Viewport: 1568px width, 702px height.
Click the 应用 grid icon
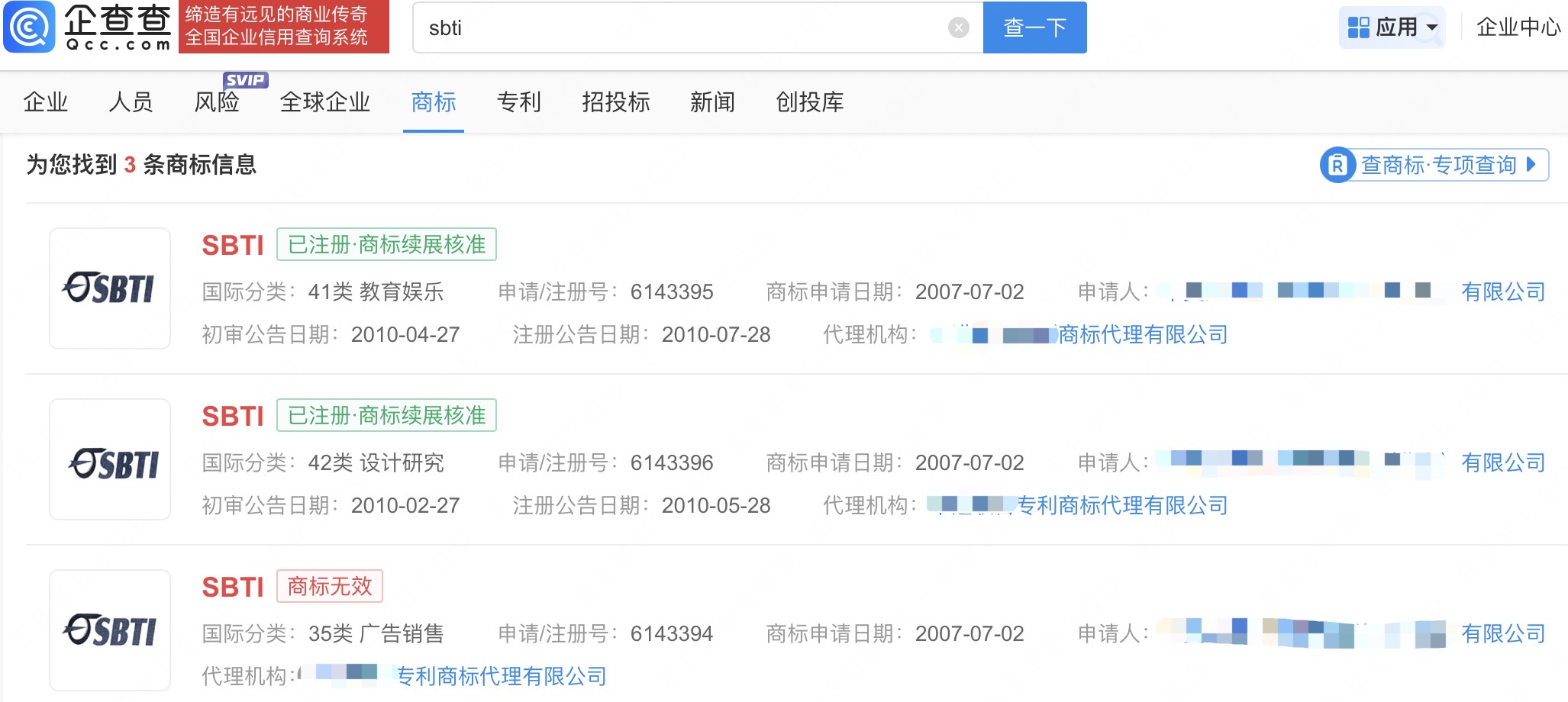tap(1358, 27)
